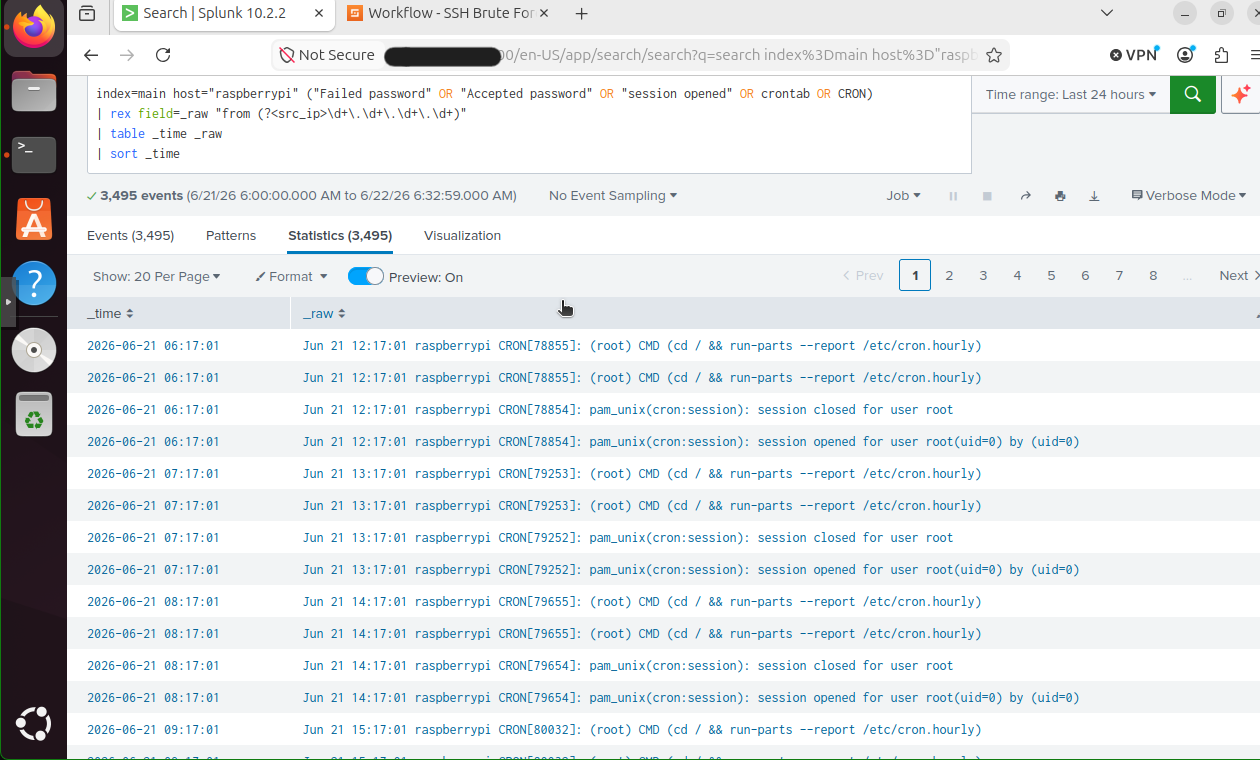Open the browser extensions puzzle icon
The width and height of the screenshot is (1260, 760).
tap(1221, 55)
